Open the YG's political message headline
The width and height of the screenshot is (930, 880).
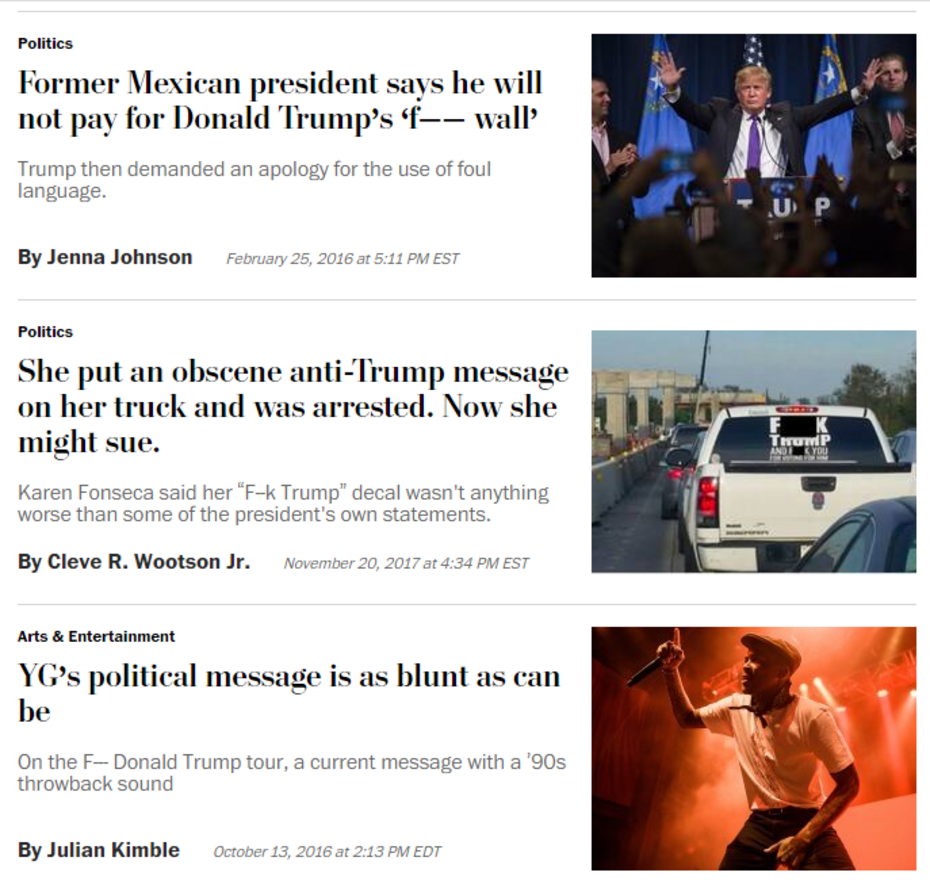click(x=289, y=693)
